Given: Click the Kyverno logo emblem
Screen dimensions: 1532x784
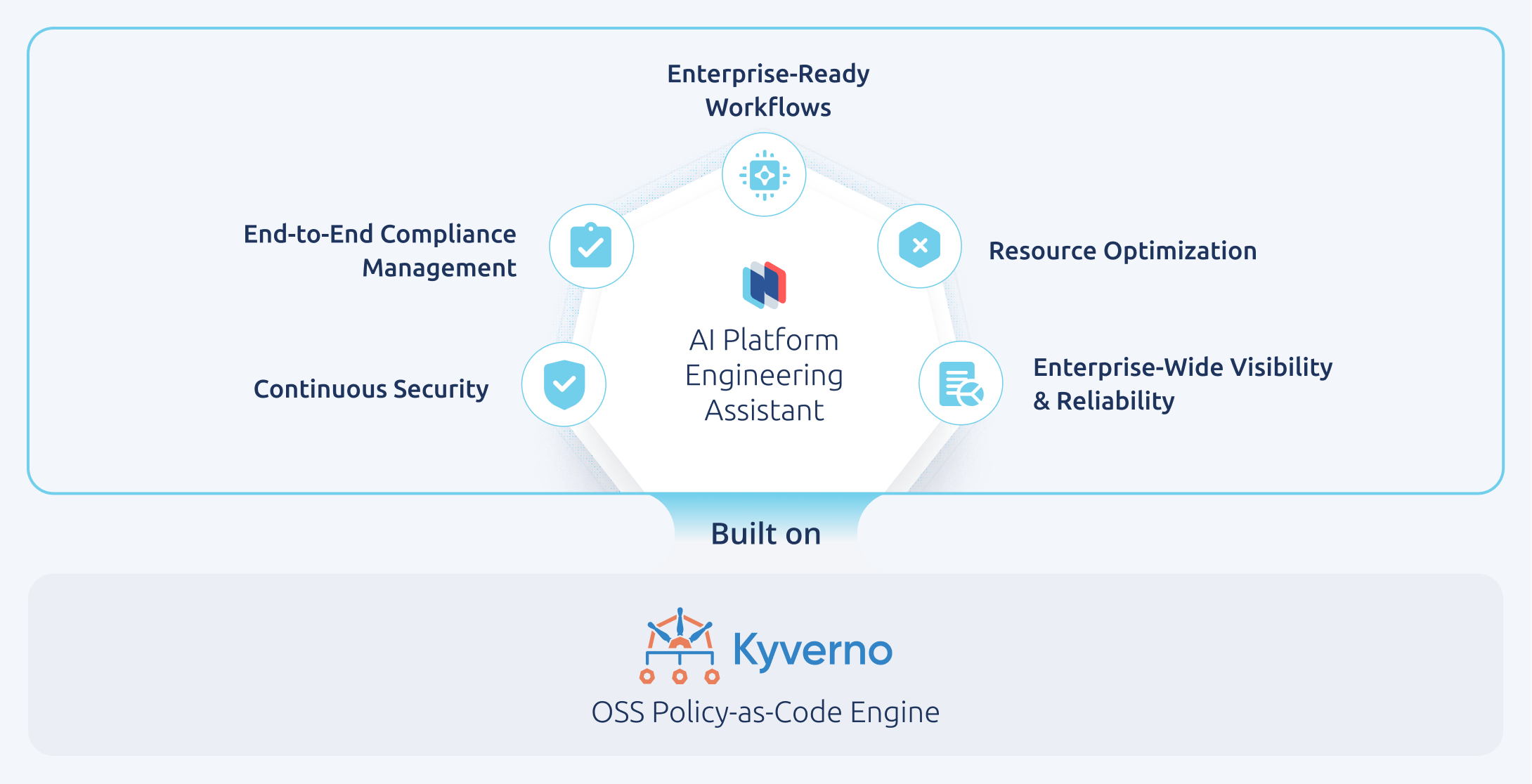Looking at the screenshot, I should pos(680,646).
